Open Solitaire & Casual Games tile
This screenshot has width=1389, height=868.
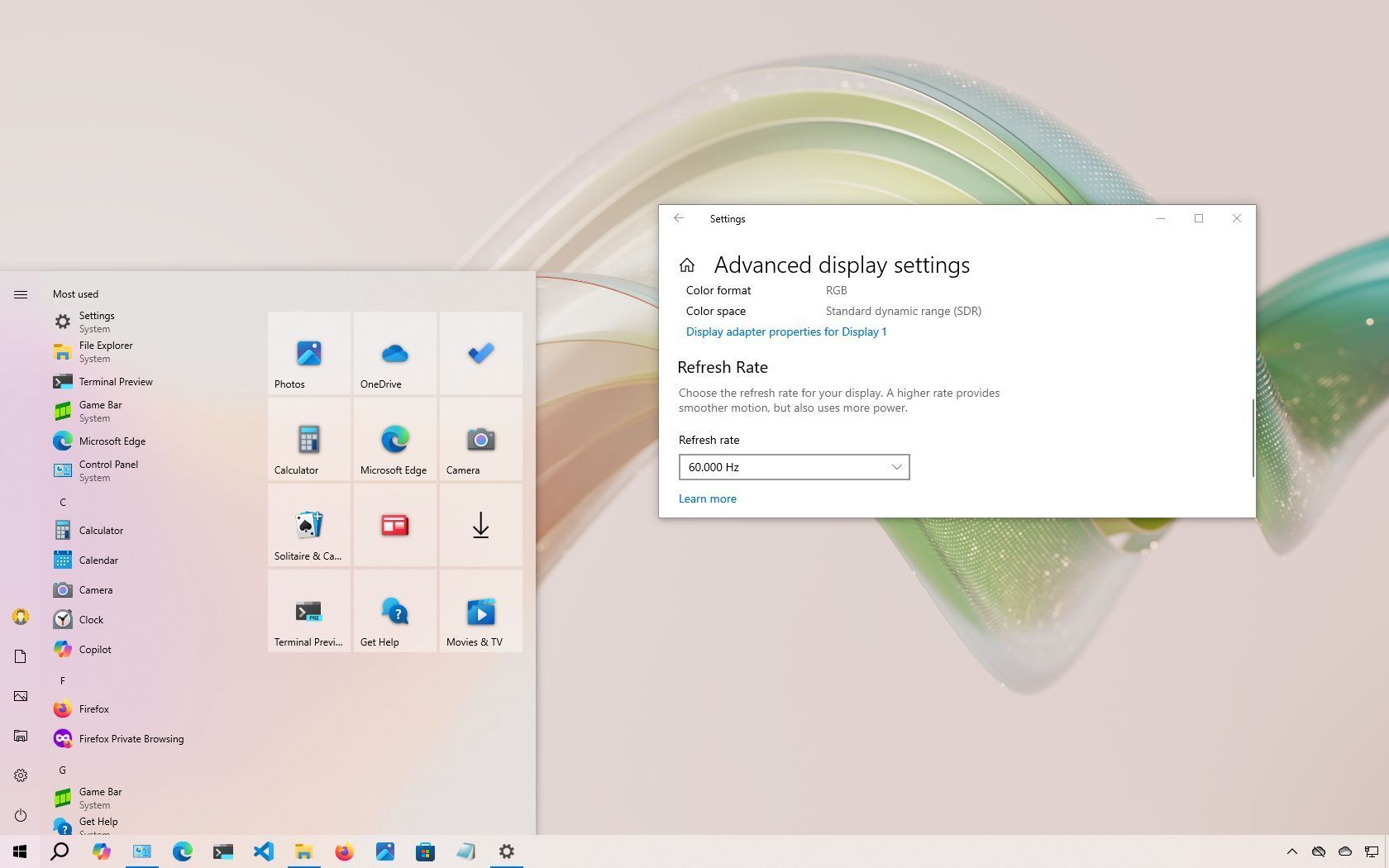point(308,526)
